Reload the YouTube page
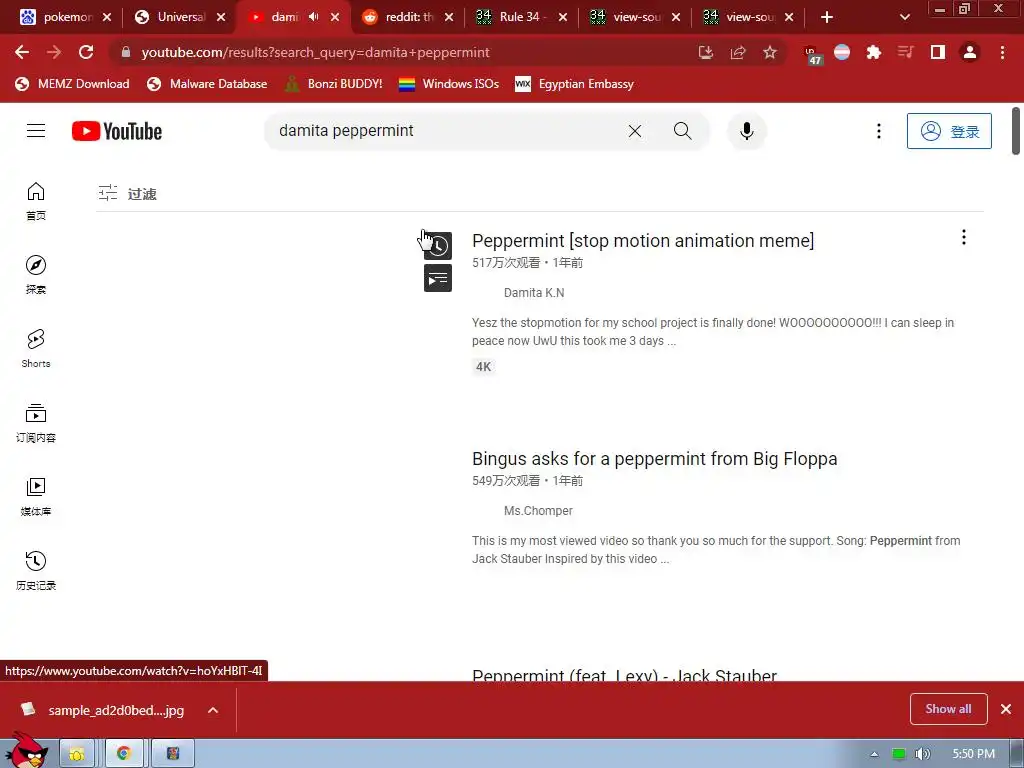The height and width of the screenshot is (768, 1024). [x=86, y=52]
